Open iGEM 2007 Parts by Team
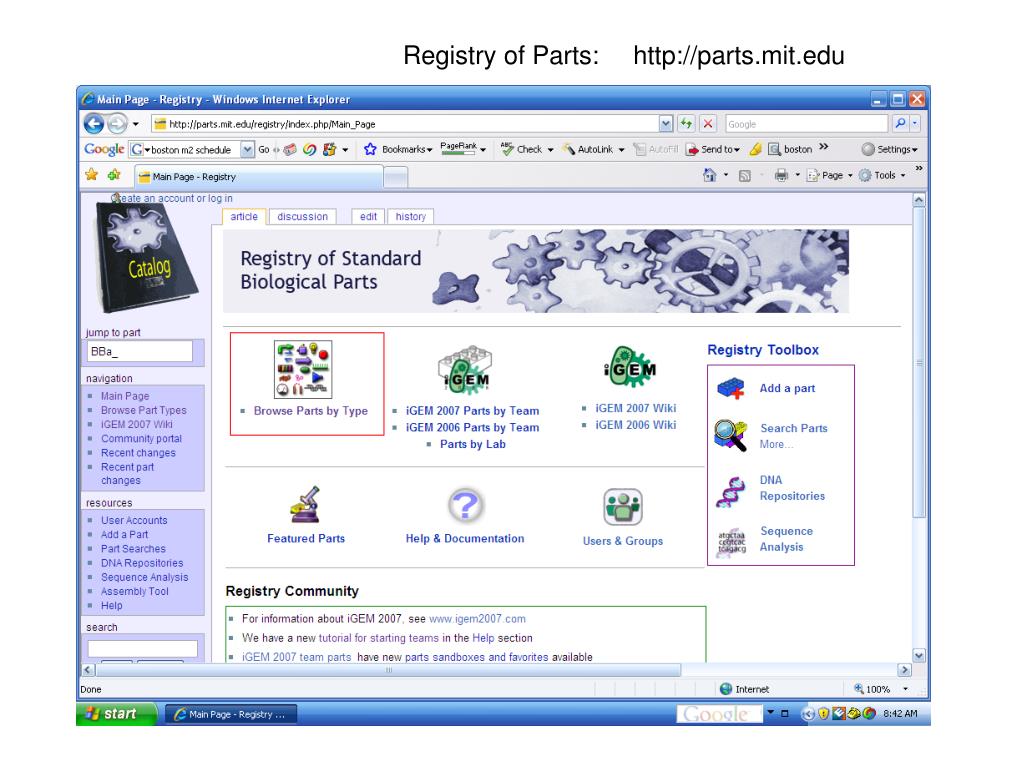1024x768 pixels. (x=473, y=411)
